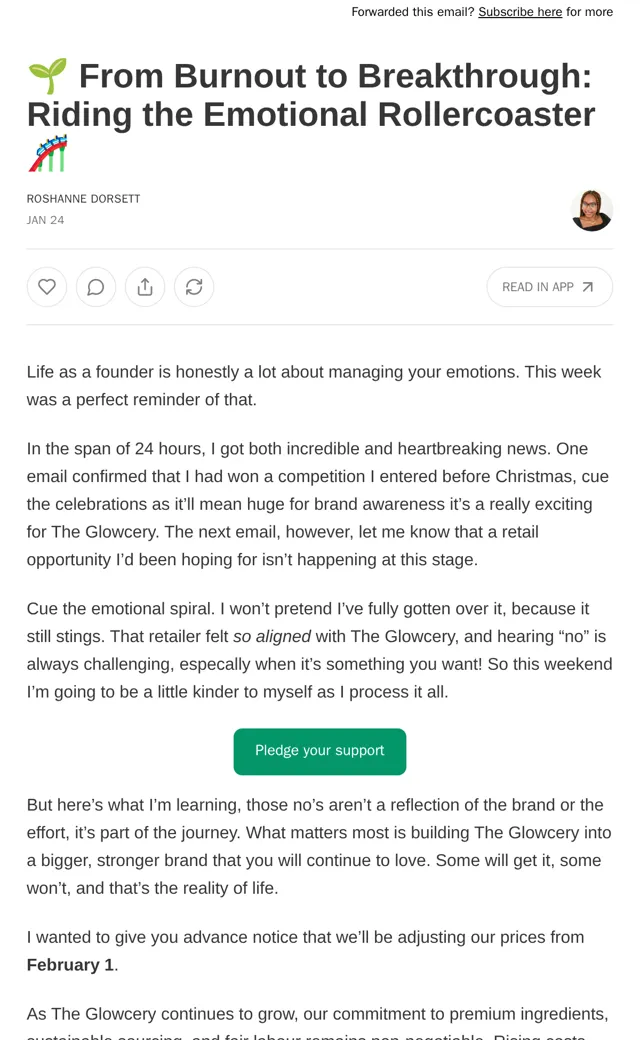Restack the post with the circular arrows icon

[x=194, y=287]
